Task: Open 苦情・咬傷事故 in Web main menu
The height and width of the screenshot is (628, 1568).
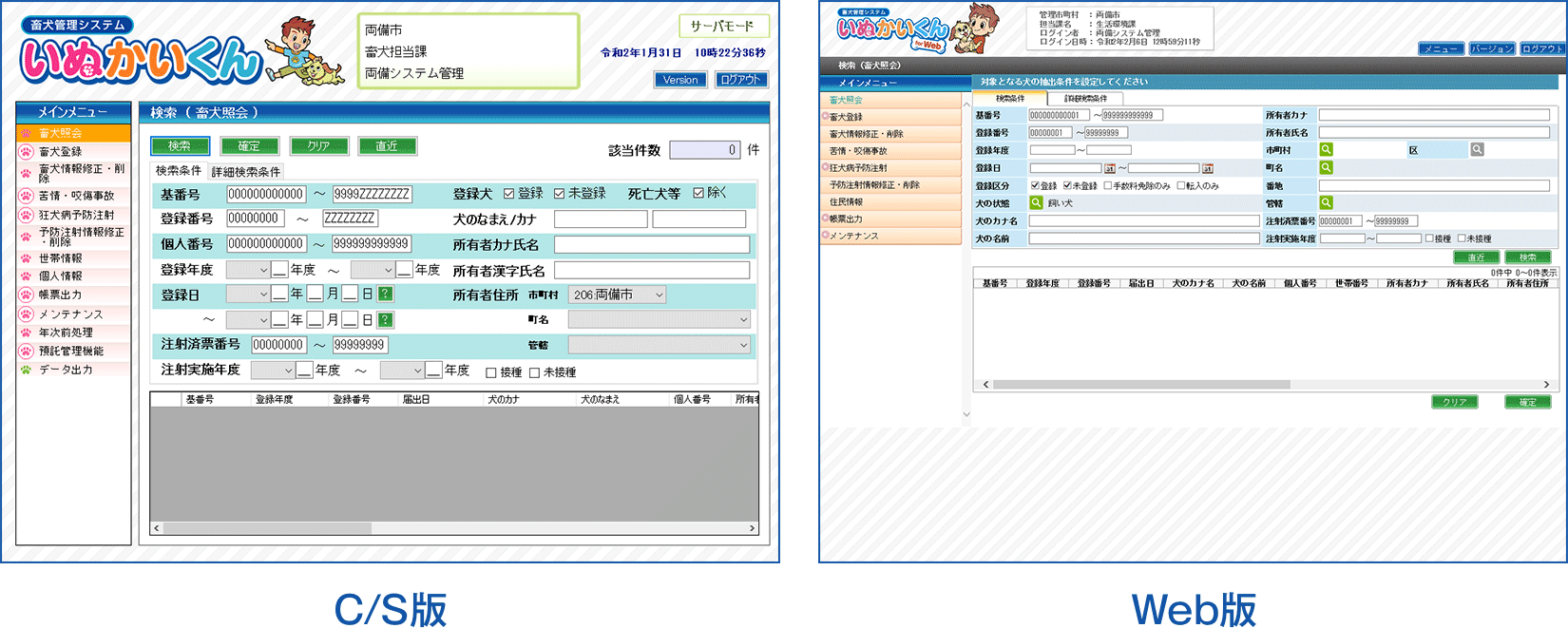Action: click(891, 151)
